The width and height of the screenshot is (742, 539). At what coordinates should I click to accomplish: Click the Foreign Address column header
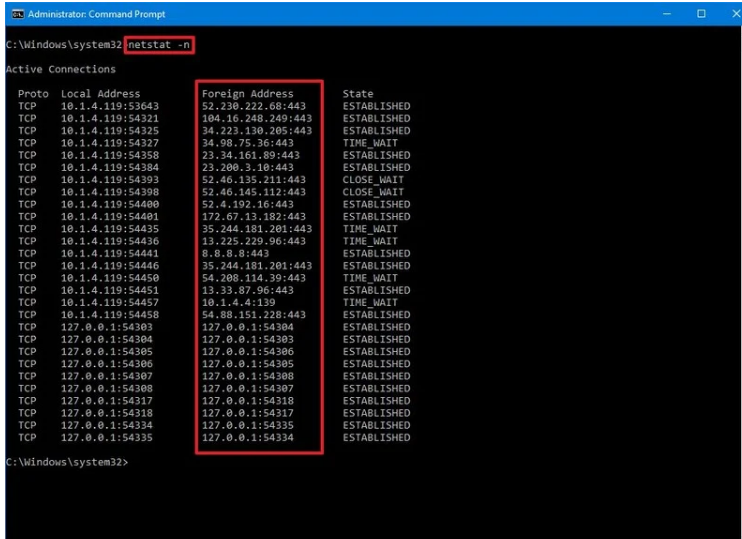click(247, 94)
